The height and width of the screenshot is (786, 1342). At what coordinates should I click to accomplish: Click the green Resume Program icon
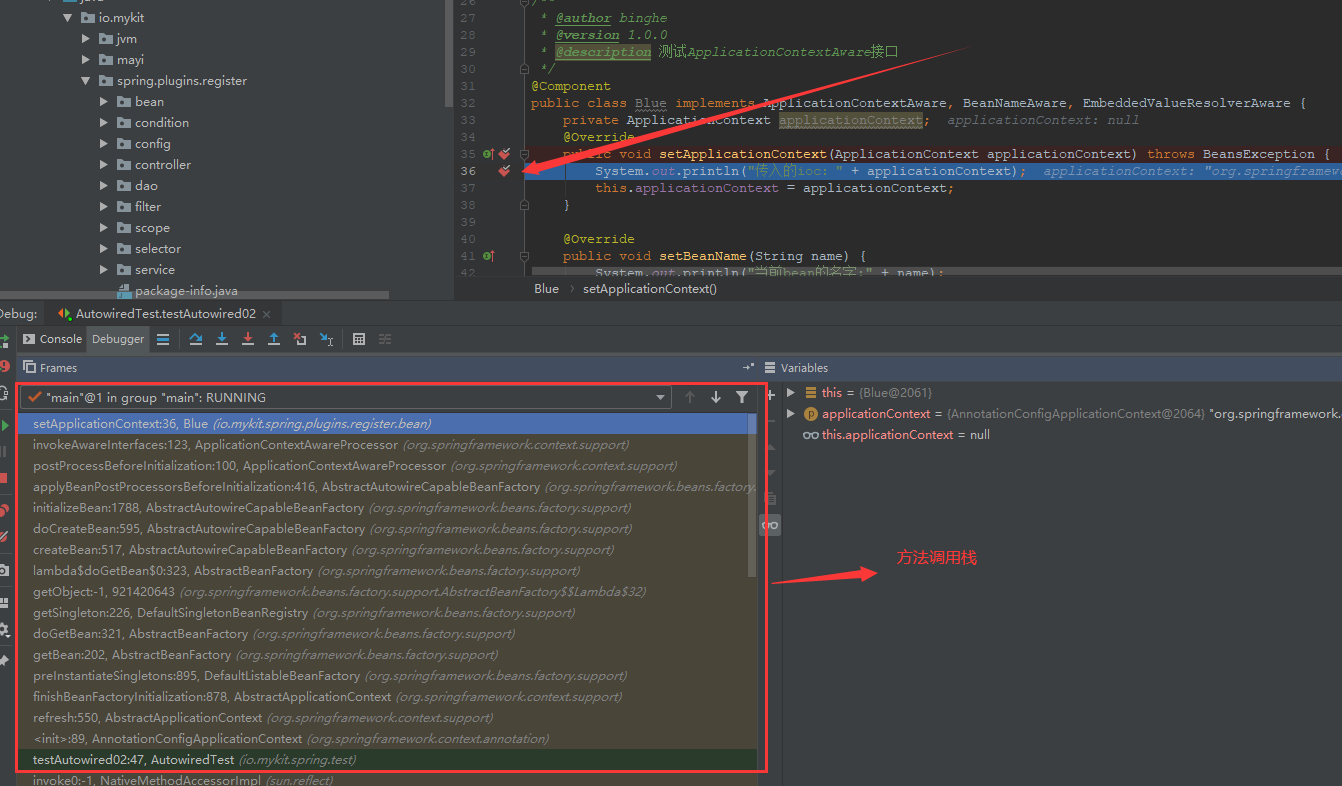click(x=5, y=425)
